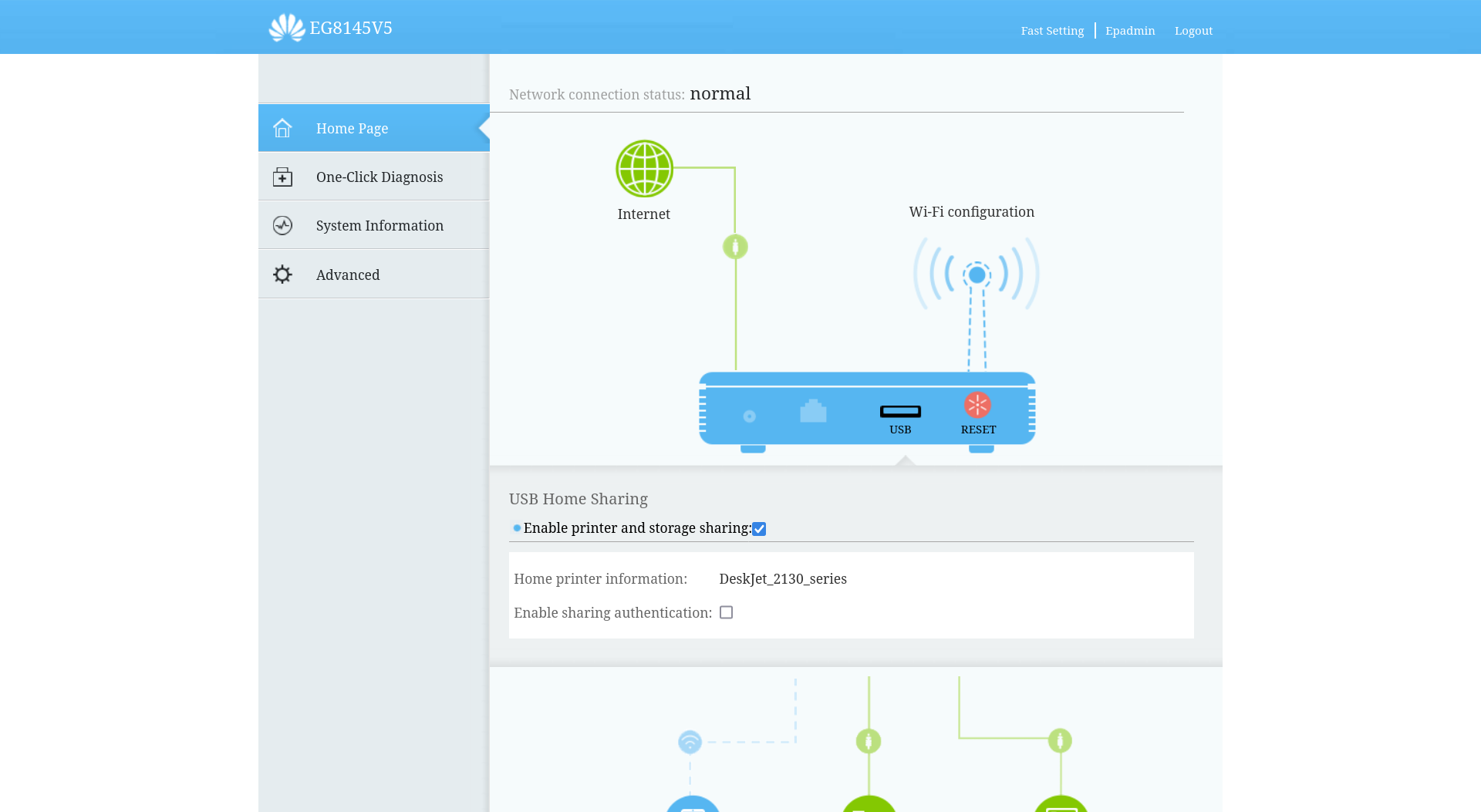Click the USB label on router
This screenshot has width=1481, height=812.
point(900,430)
